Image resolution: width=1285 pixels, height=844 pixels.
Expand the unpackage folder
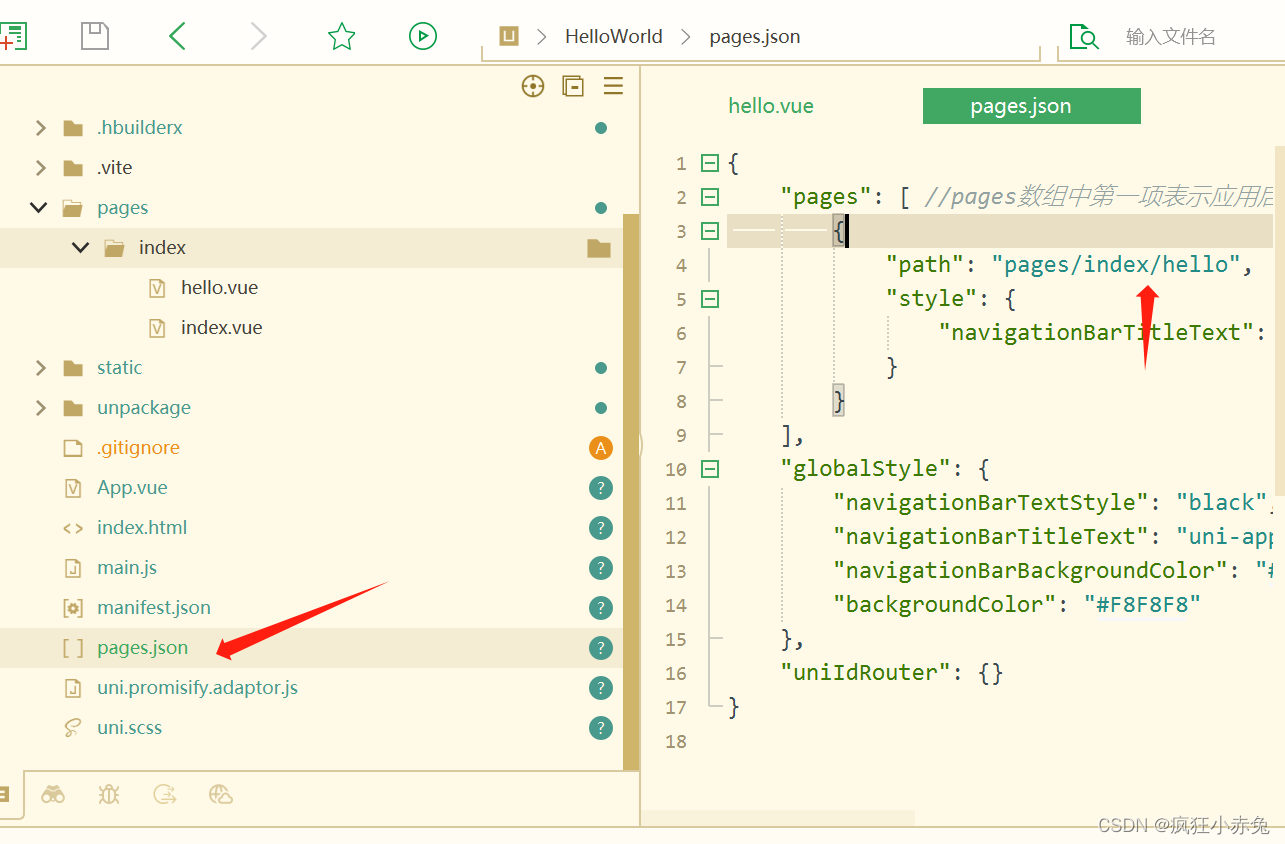[x=40, y=408]
